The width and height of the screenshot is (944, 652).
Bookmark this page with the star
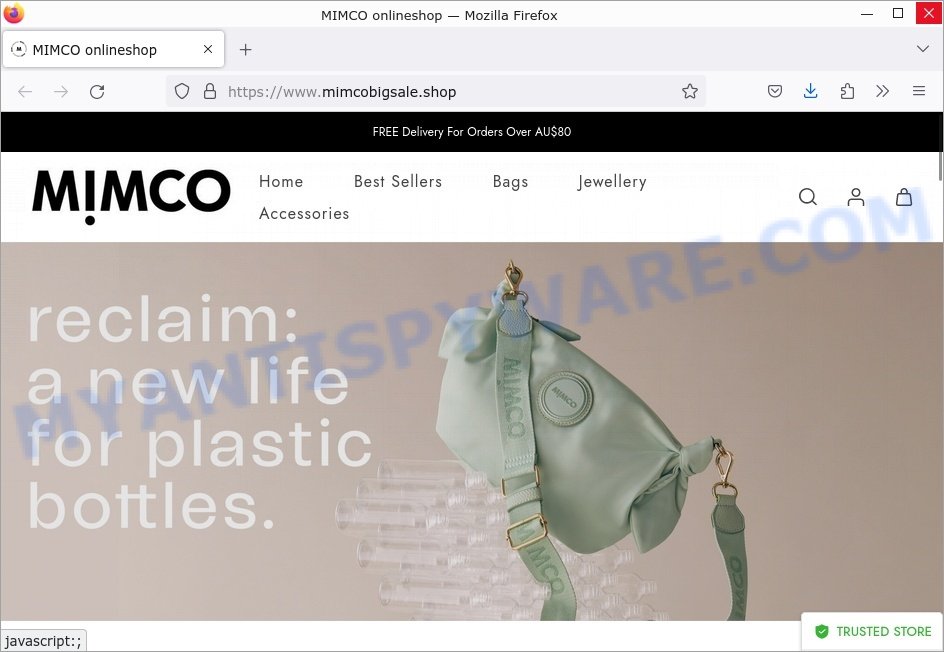coord(690,92)
